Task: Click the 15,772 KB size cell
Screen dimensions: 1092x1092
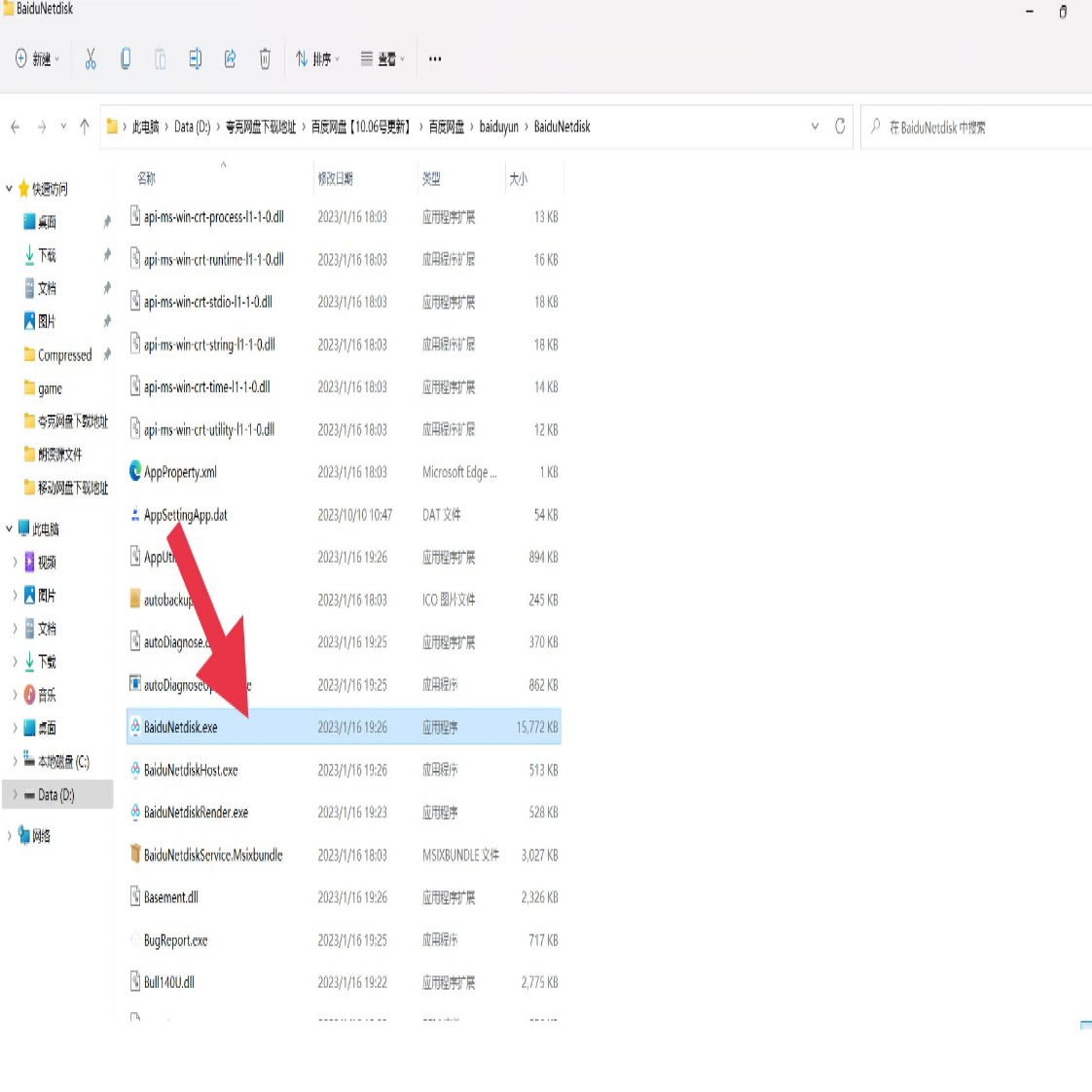Action: click(537, 726)
